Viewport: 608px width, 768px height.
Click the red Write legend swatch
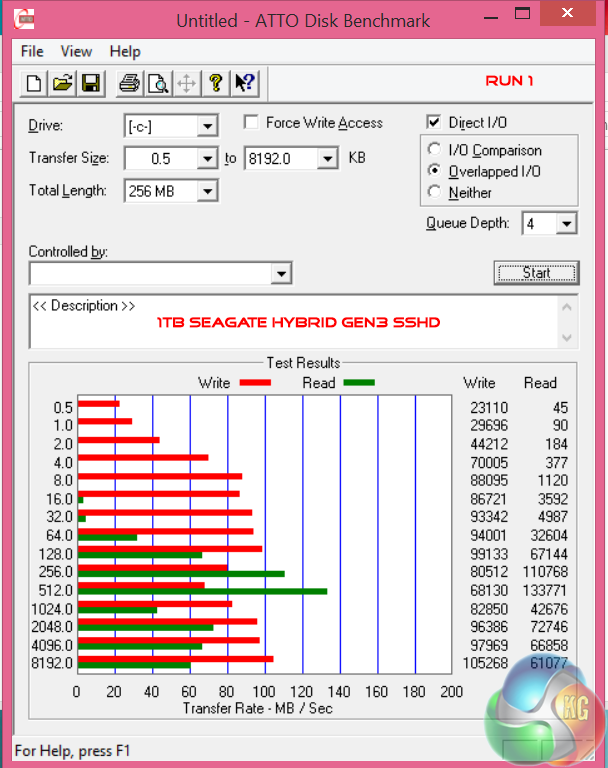[255, 383]
